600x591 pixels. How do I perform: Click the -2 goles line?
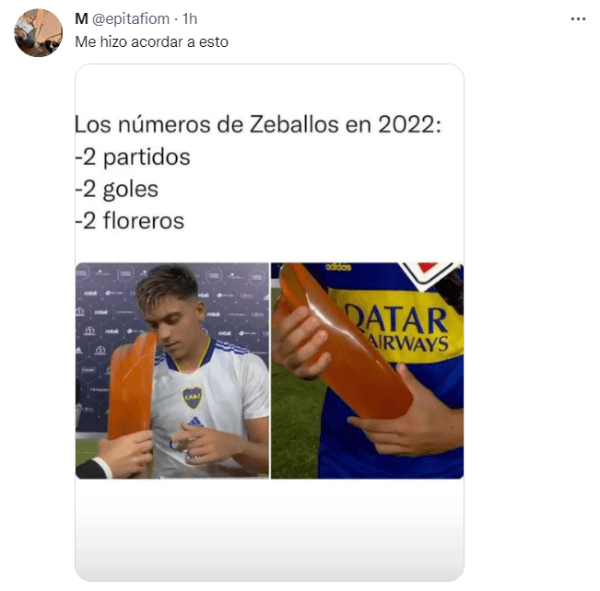pos(117,189)
